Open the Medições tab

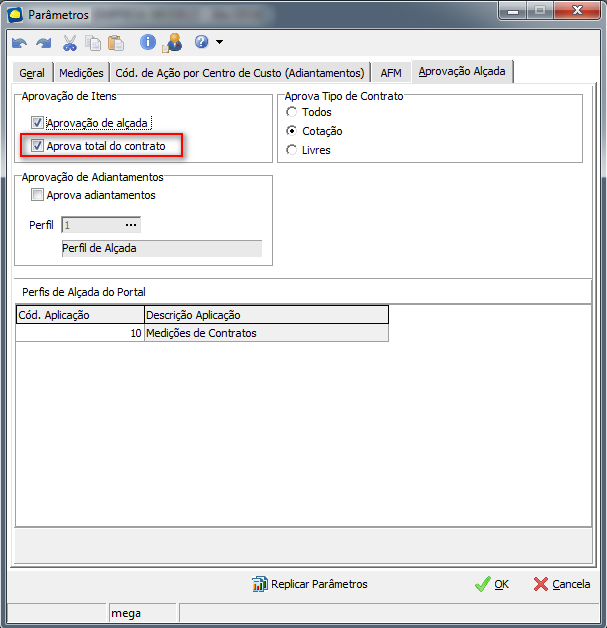click(x=81, y=73)
